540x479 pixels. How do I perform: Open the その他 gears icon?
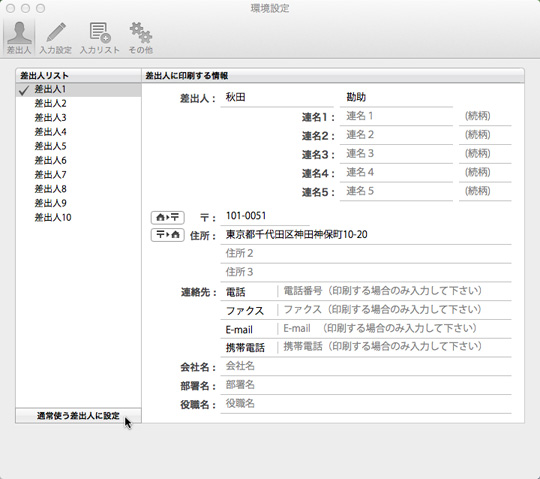tap(141, 38)
